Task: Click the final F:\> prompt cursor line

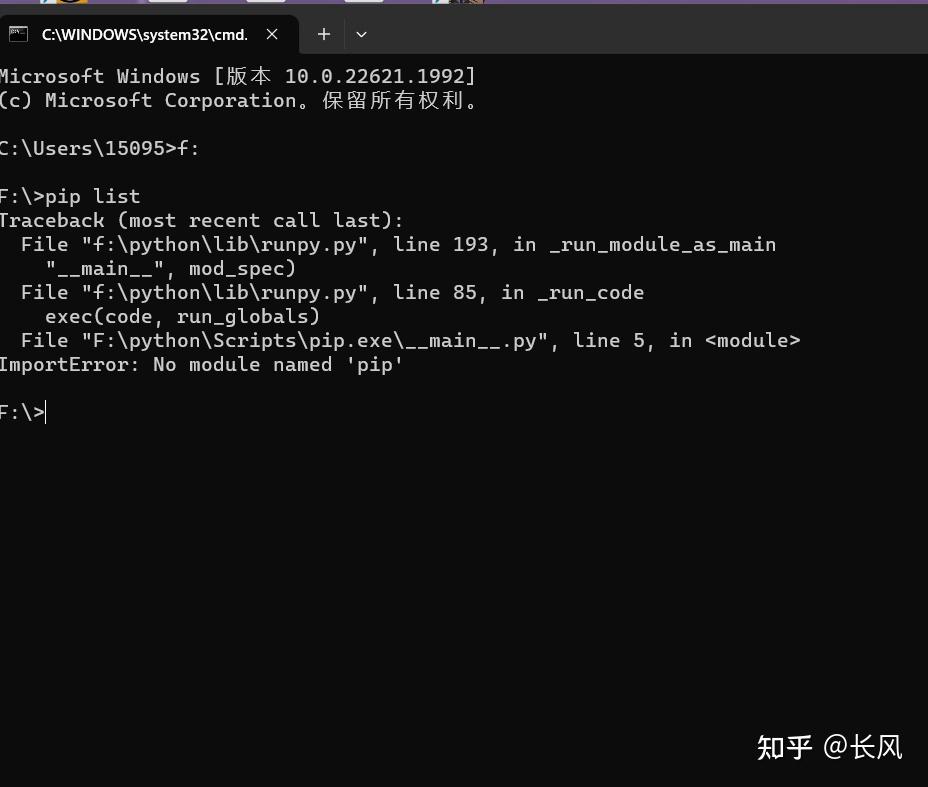Action: 23,412
